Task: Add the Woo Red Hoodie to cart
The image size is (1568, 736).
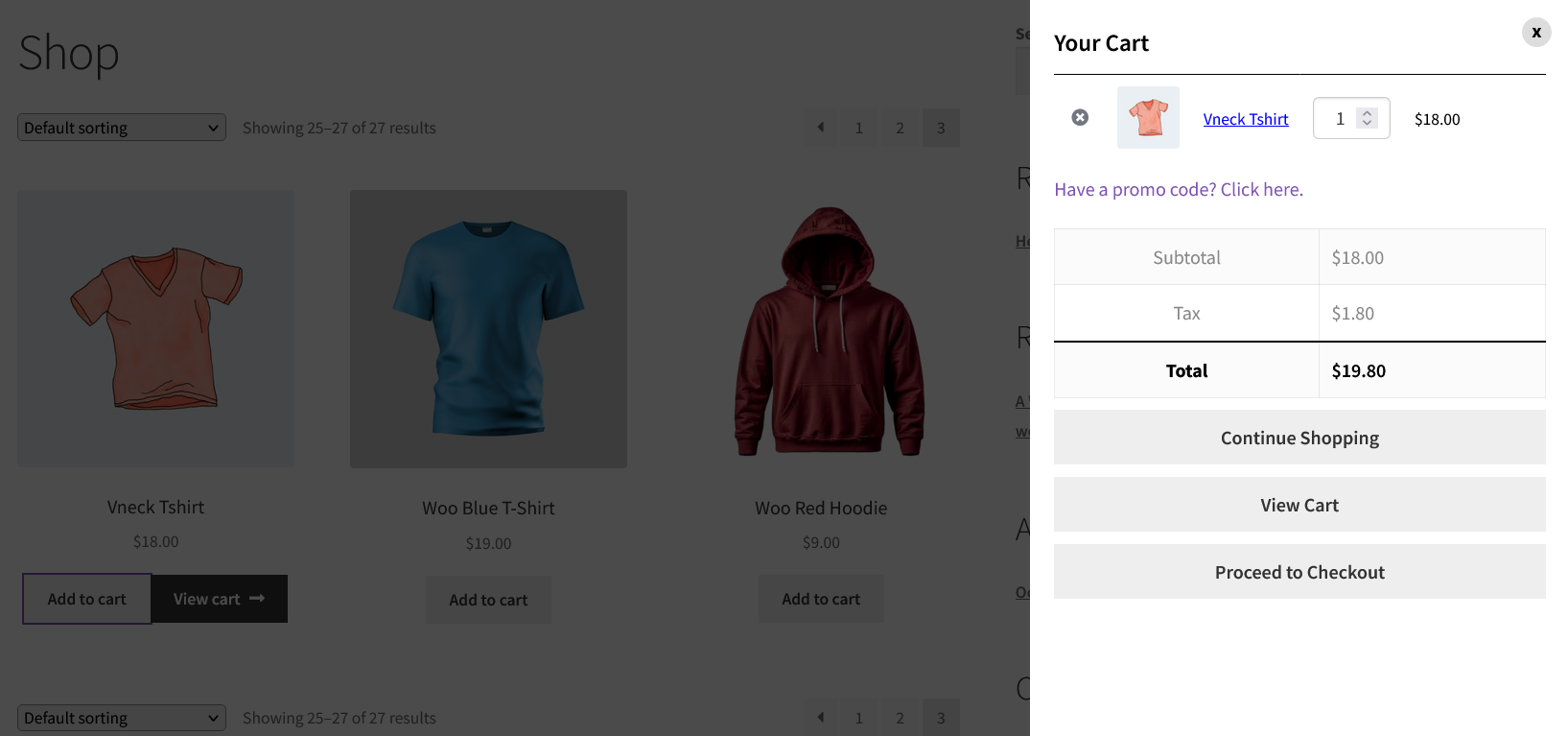Action: [x=820, y=598]
